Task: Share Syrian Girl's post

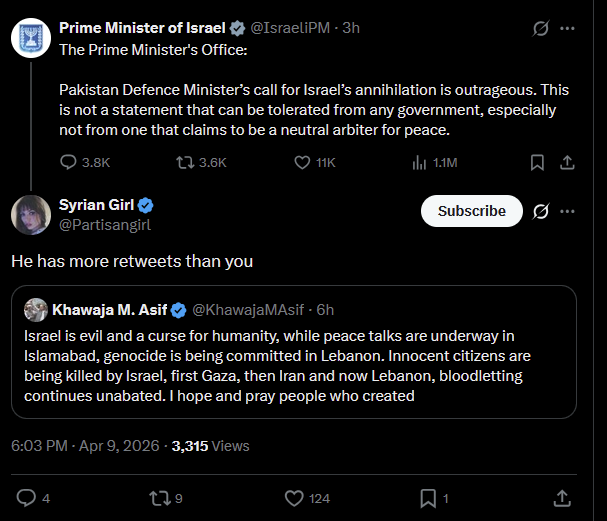Action: [x=562, y=497]
